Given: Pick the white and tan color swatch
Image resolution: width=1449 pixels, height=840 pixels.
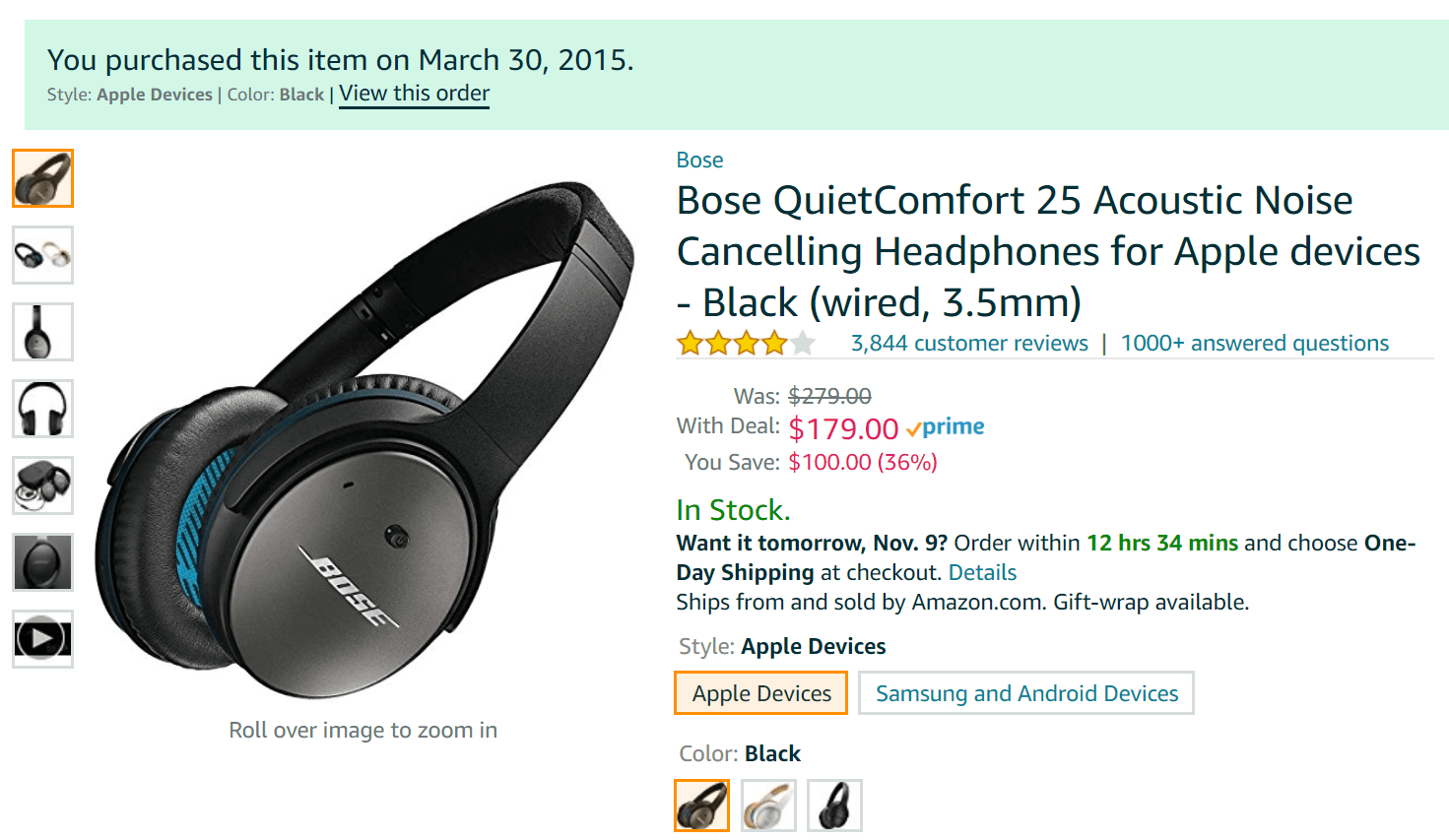Looking at the screenshot, I should point(767,805).
